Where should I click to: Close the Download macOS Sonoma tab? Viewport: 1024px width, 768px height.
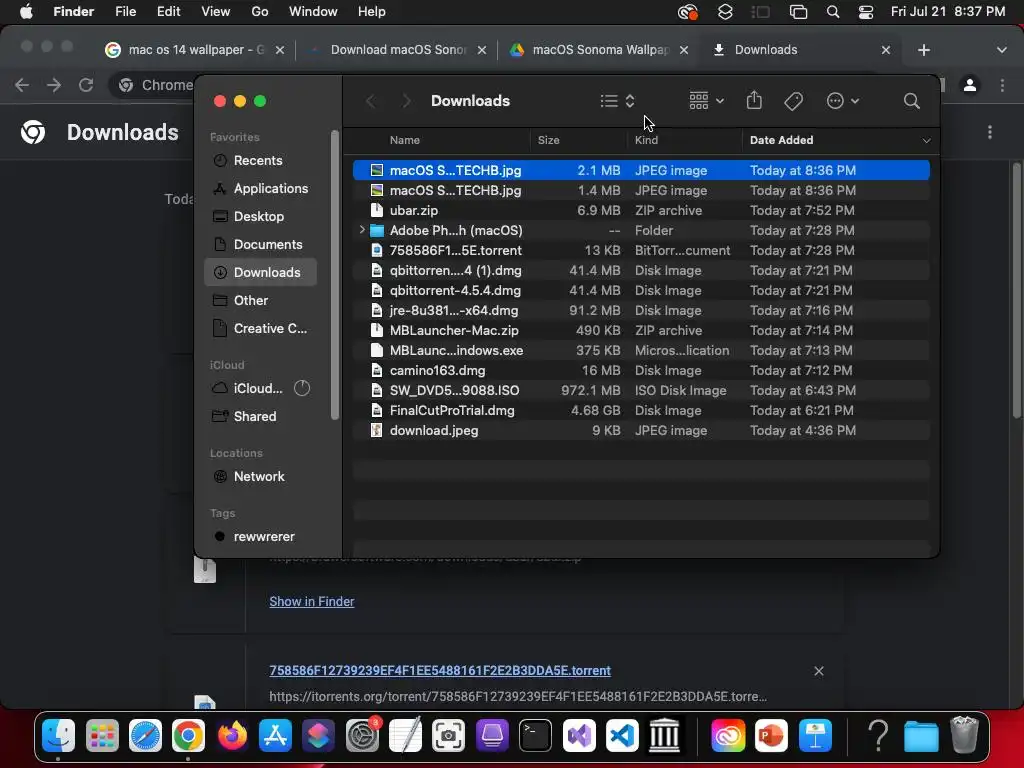[482, 50]
